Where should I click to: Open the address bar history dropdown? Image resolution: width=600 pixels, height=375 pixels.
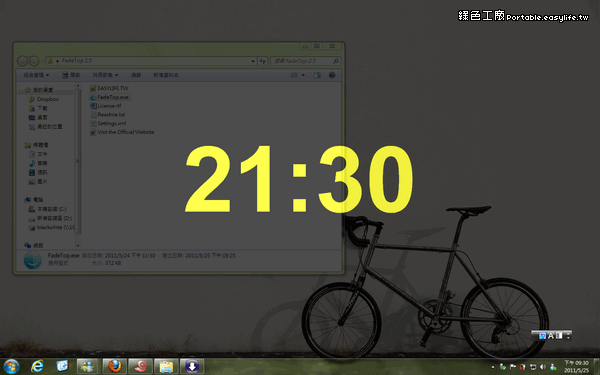(253, 61)
